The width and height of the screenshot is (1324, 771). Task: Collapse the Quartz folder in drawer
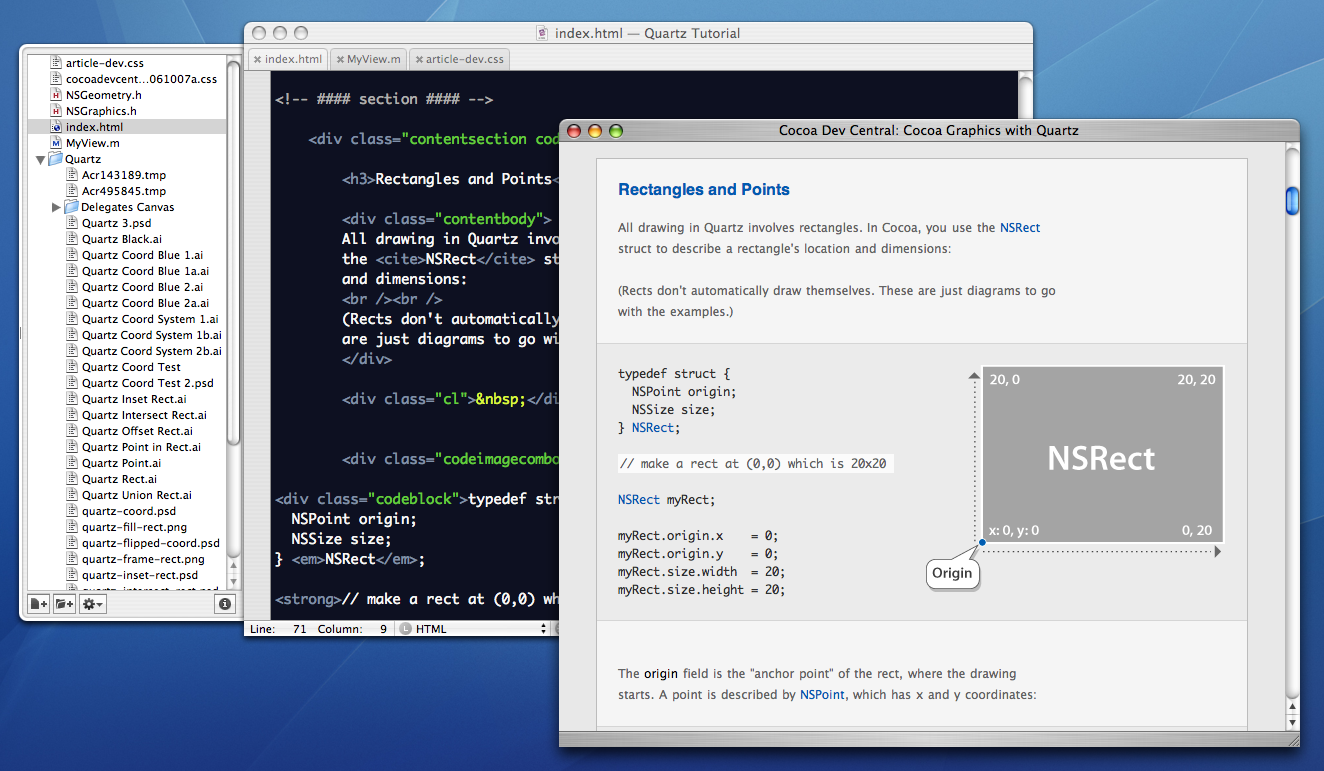coord(41,159)
